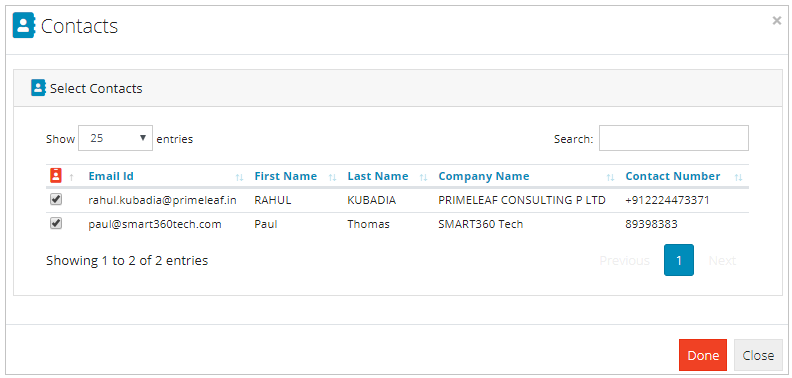Screen dimensions: 792x378
Task: Open the Show entries dropdown
Action: coord(115,138)
